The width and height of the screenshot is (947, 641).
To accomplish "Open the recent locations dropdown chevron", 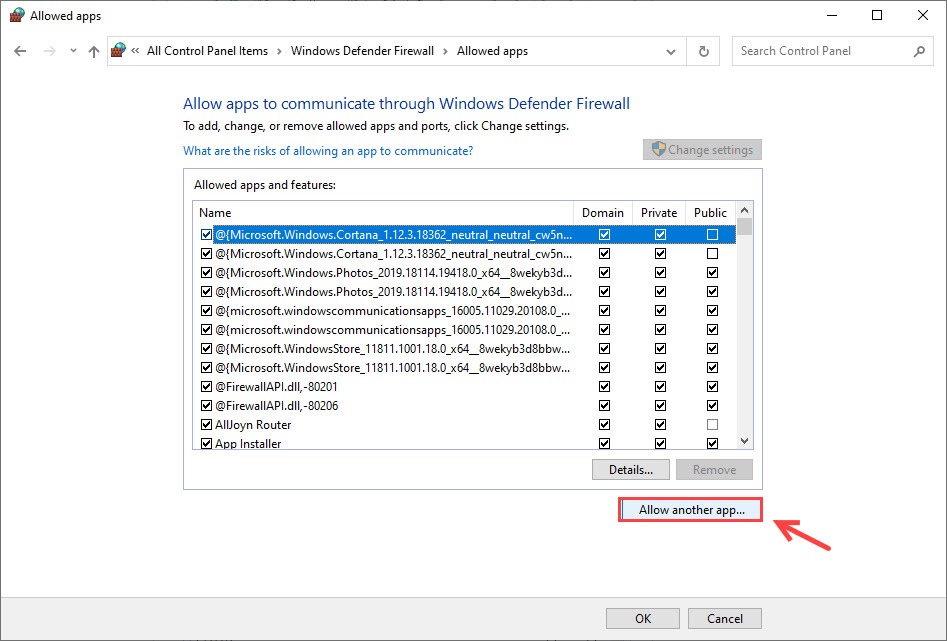I will point(73,51).
